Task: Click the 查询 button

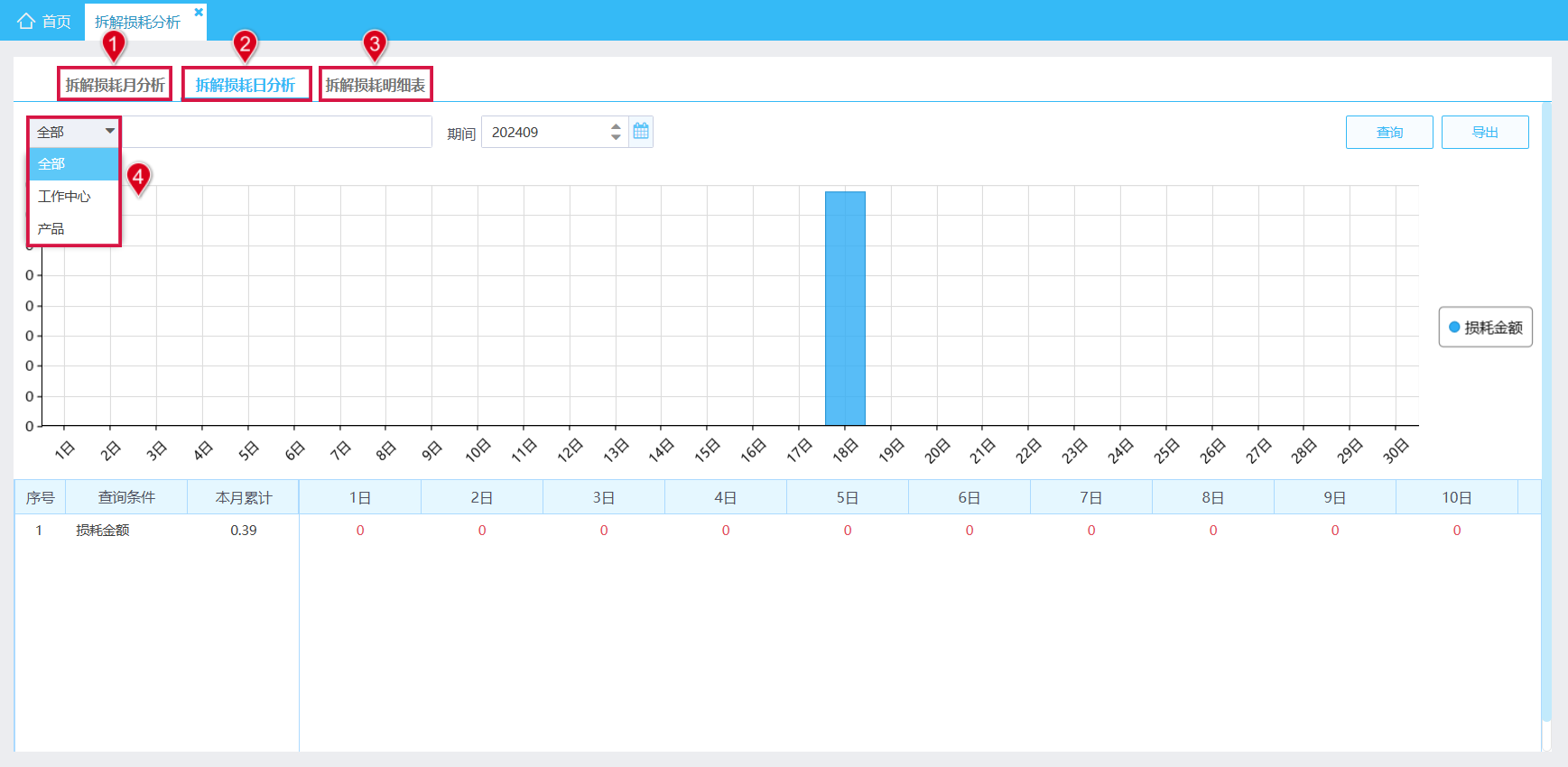Action: click(1389, 133)
